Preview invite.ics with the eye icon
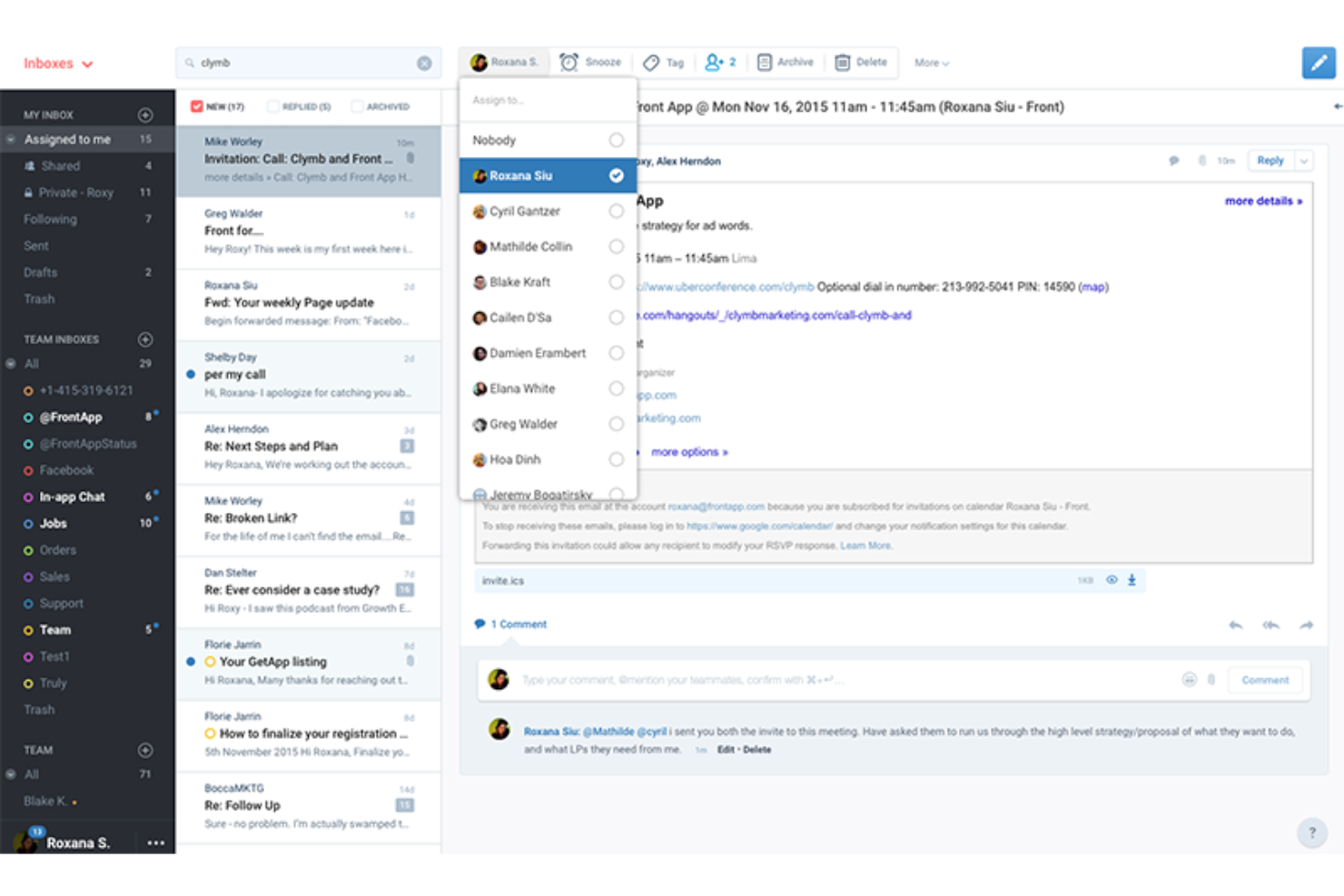Viewport: 1344px width, 896px height. [1112, 580]
